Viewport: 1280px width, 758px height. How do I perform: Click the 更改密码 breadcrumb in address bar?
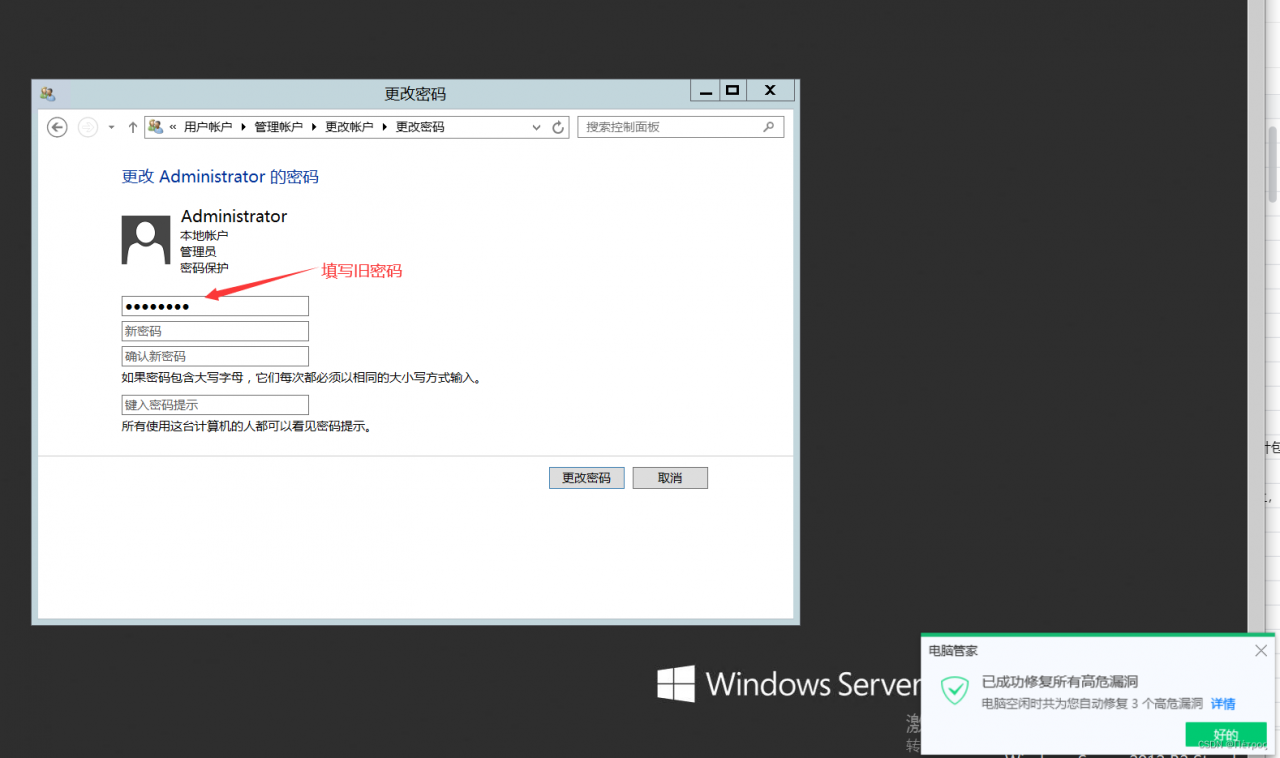click(x=420, y=127)
